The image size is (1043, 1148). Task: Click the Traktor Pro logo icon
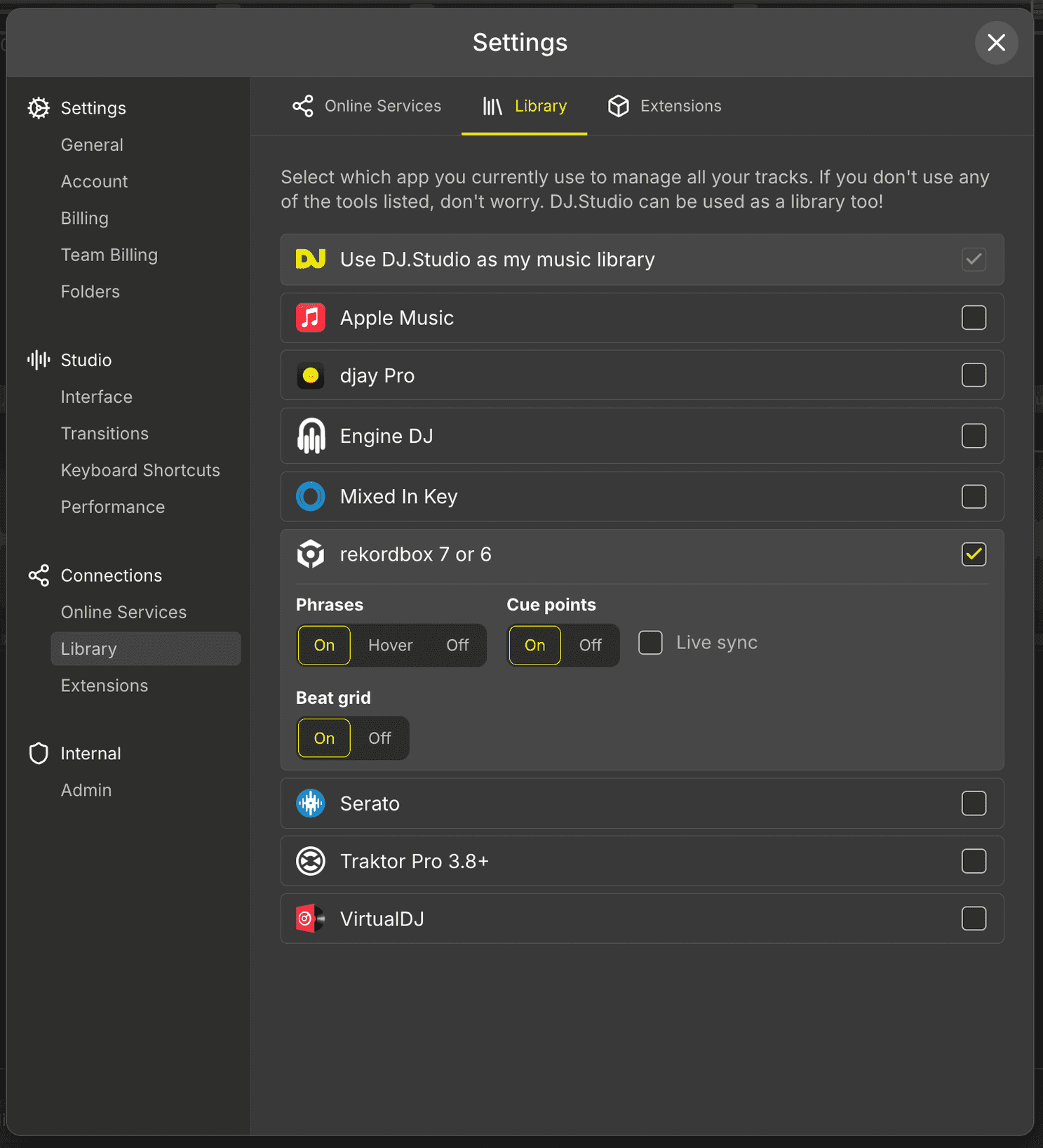[311, 861]
